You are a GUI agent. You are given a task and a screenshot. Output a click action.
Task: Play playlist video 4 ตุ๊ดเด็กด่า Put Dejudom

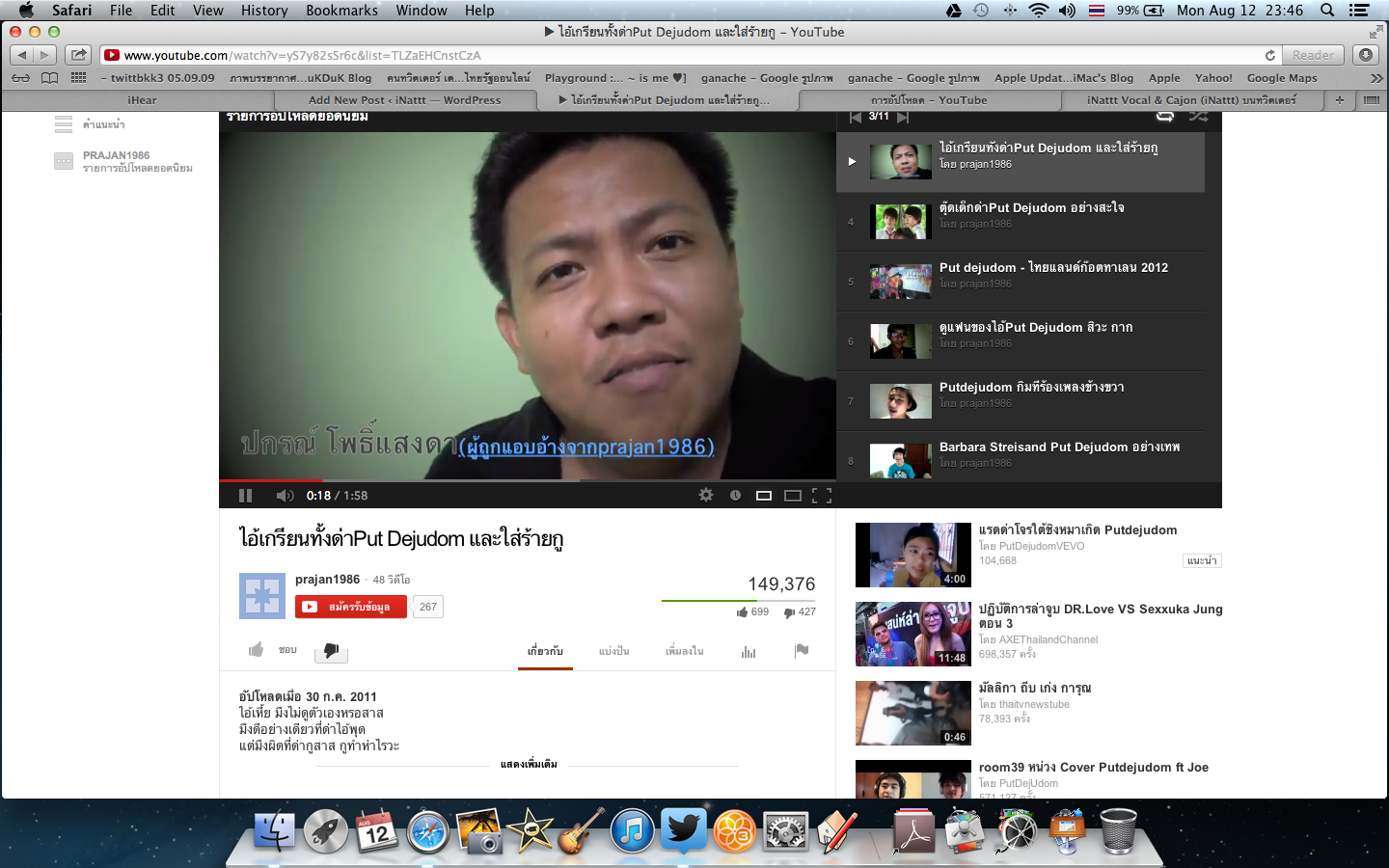[1021, 221]
